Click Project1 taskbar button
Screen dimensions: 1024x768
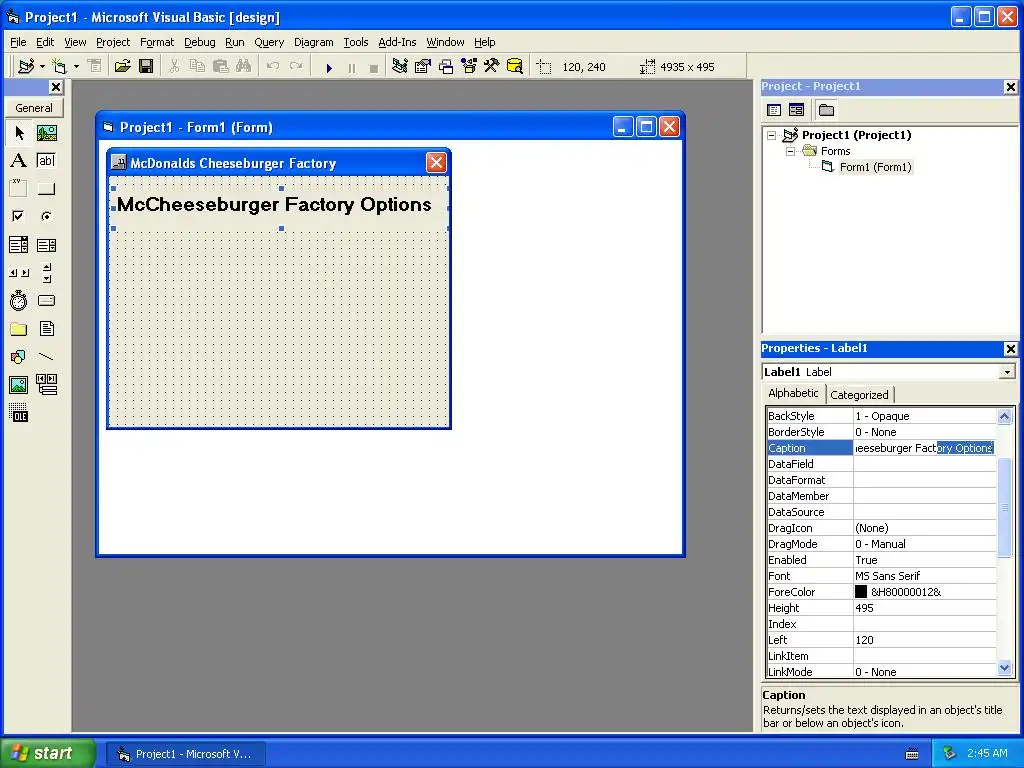pos(185,754)
